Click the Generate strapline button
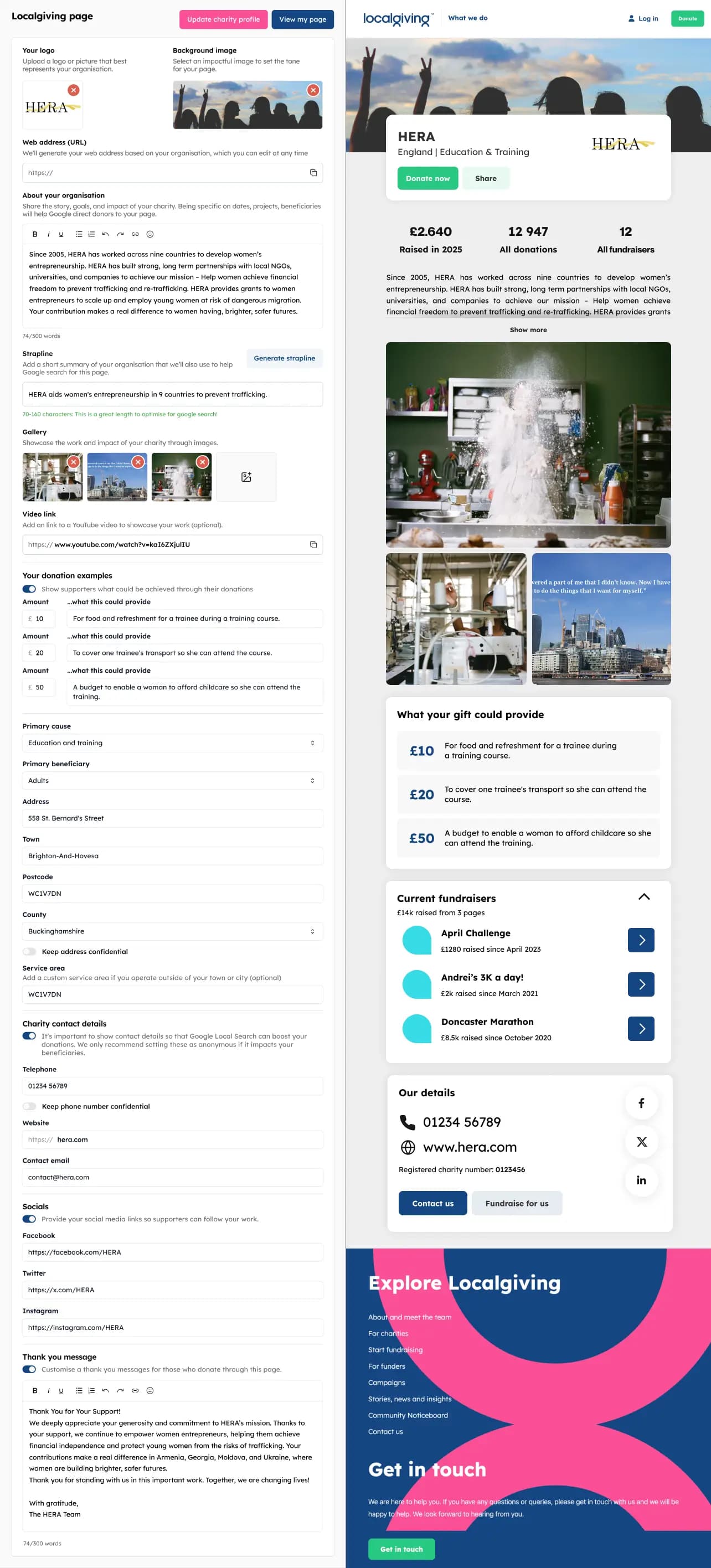Image resolution: width=711 pixels, height=1568 pixels. (284, 359)
